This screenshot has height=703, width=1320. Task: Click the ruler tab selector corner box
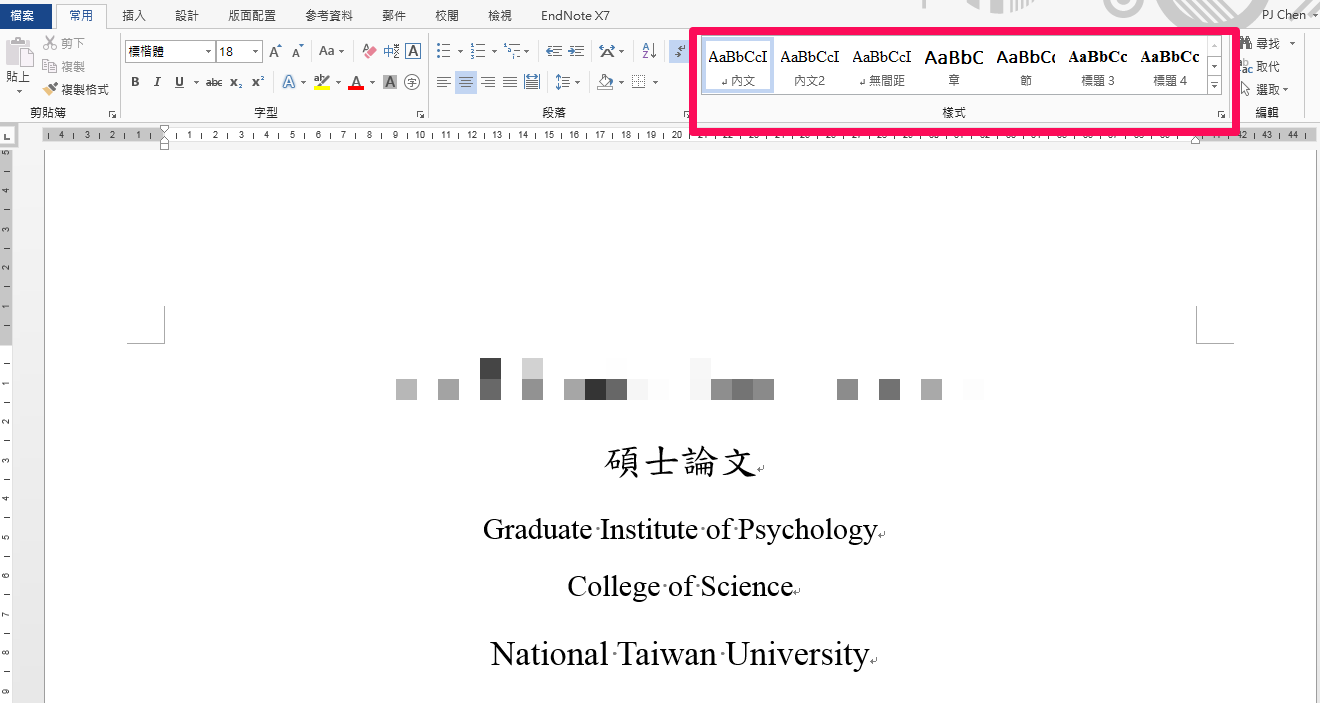7,135
